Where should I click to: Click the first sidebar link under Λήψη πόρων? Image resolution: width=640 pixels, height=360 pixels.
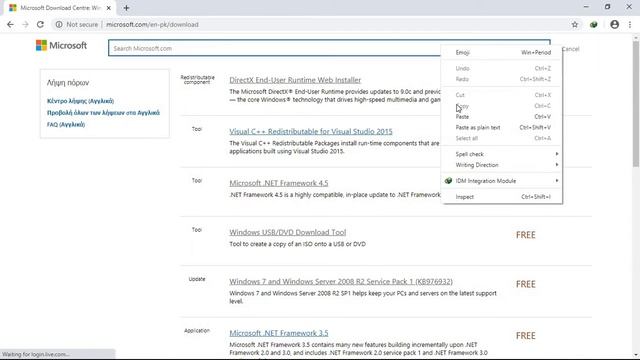click(80, 101)
